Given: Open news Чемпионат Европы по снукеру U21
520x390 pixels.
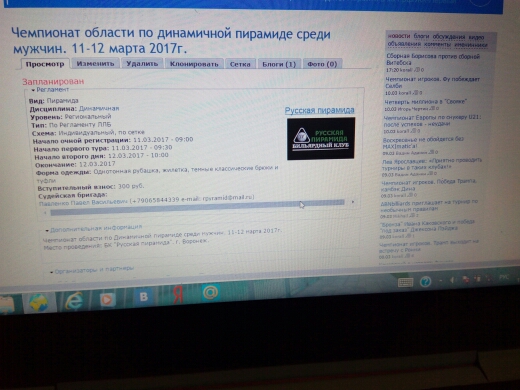Looking at the screenshot, I should click(432, 121).
